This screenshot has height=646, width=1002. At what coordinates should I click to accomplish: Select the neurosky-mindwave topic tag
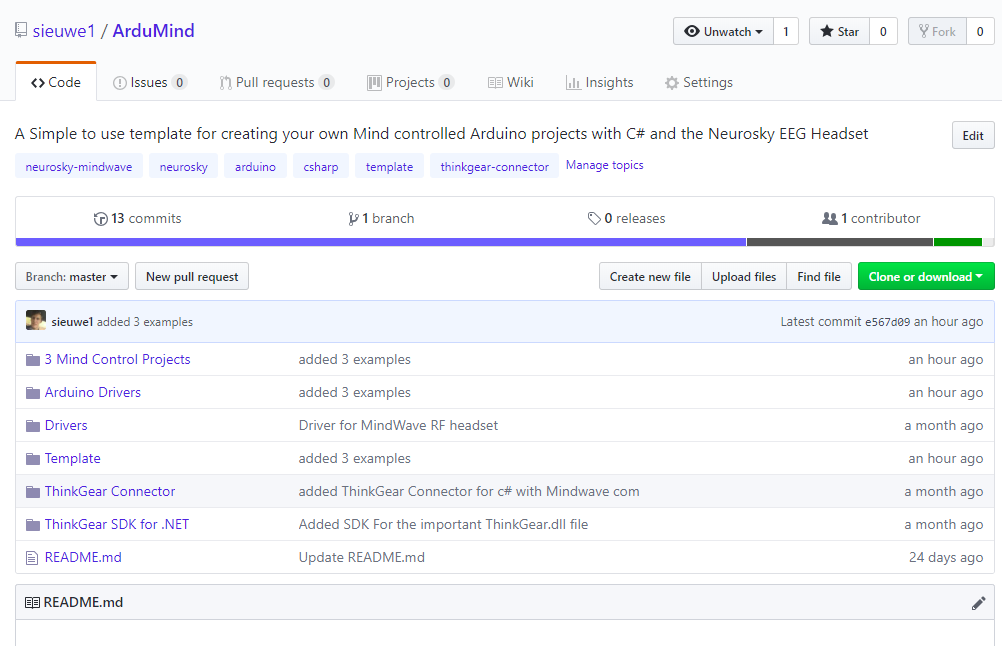pyautogui.click(x=79, y=167)
